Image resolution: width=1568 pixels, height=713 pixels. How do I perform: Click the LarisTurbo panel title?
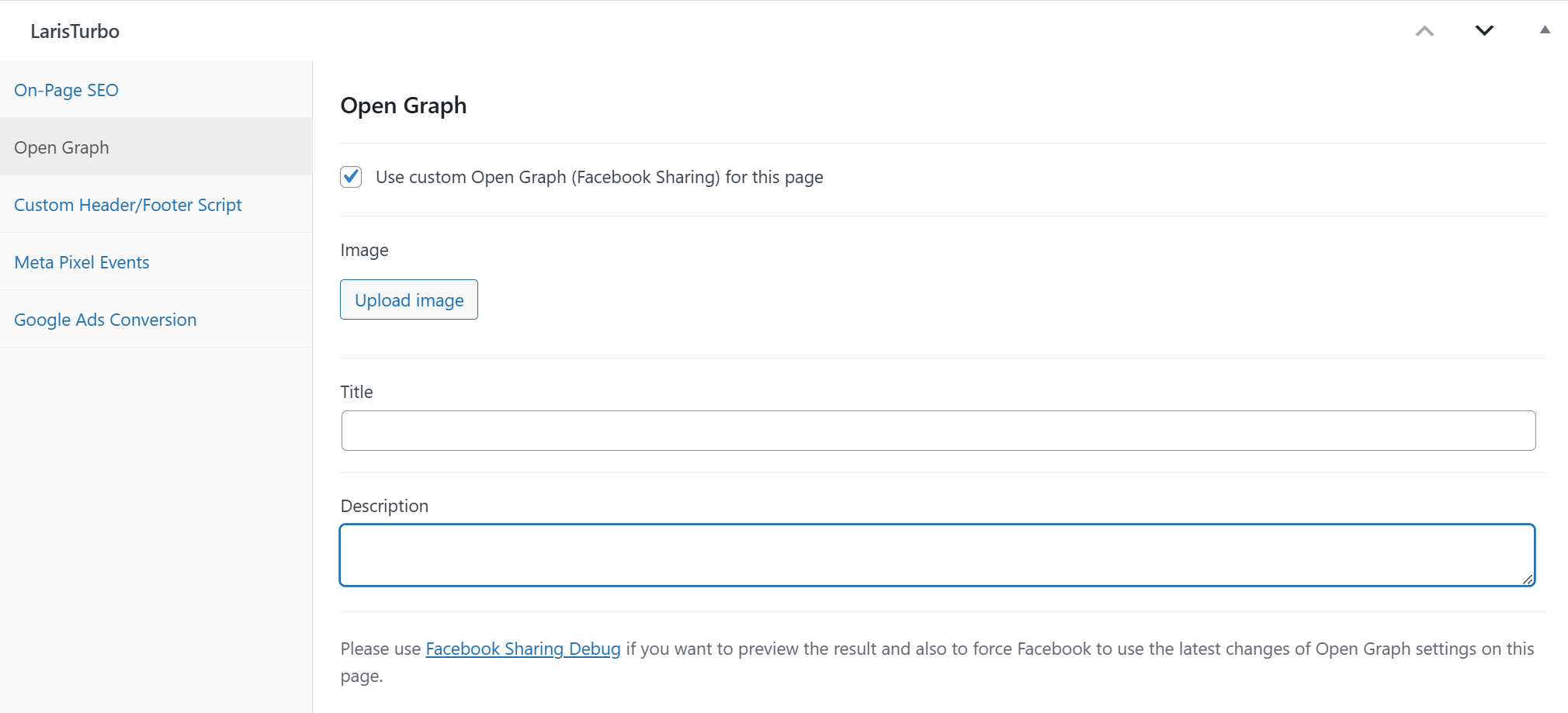click(x=75, y=31)
